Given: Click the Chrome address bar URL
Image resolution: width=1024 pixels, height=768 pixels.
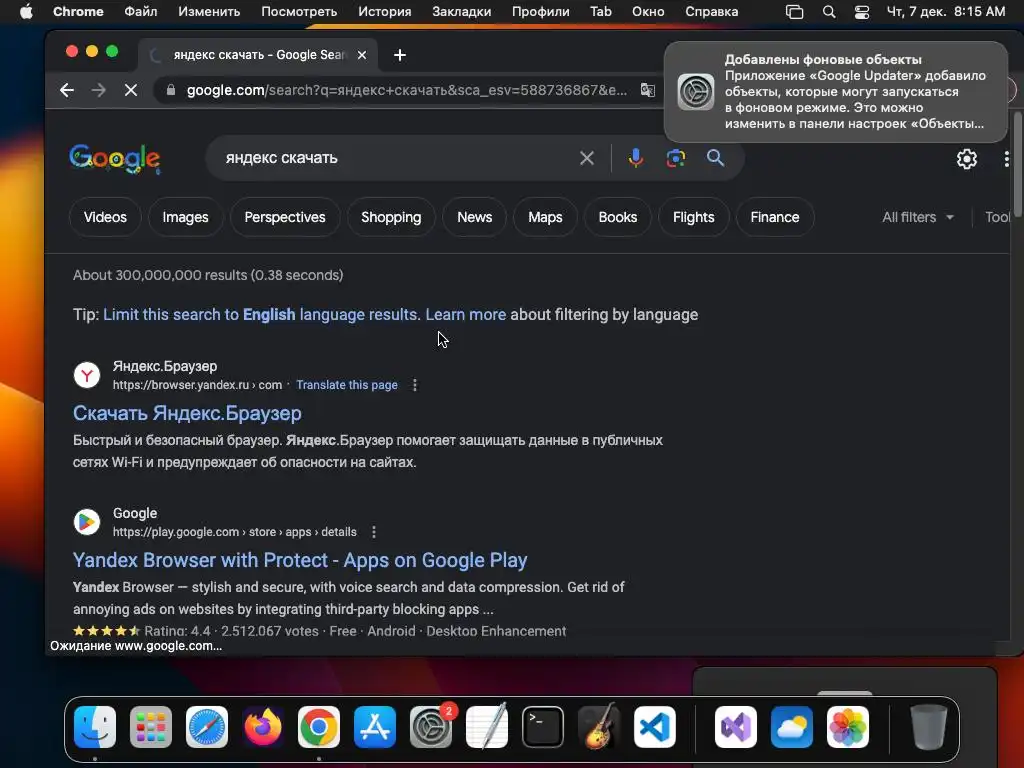Looking at the screenshot, I should tap(406, 90).
